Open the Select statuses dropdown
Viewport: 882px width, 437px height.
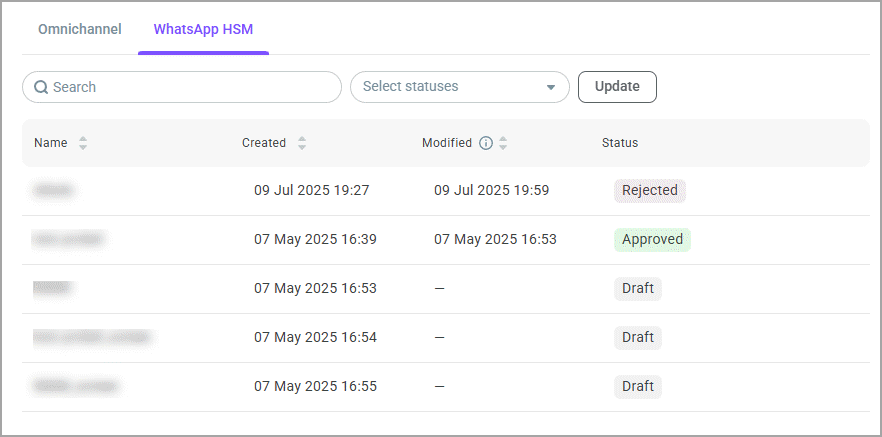[460, 87]
